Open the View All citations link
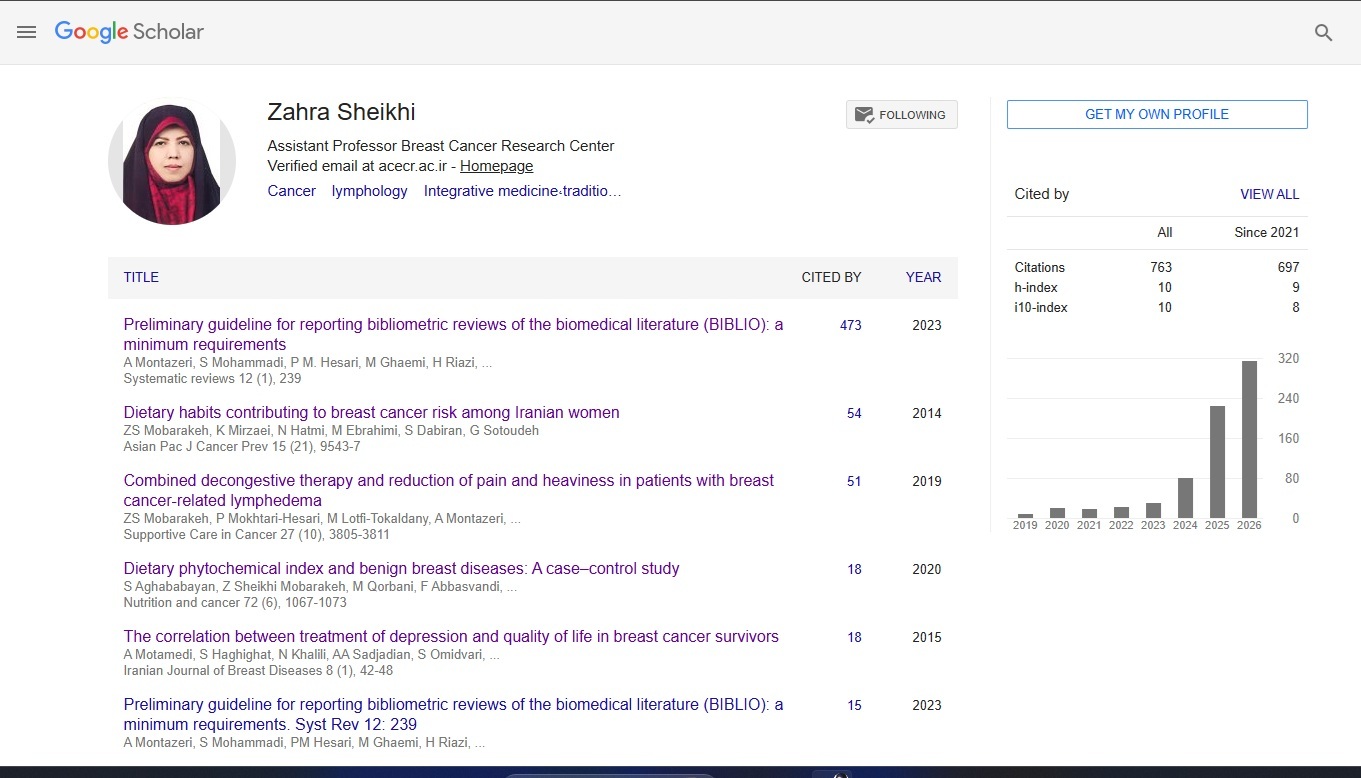 point(1269,194)
